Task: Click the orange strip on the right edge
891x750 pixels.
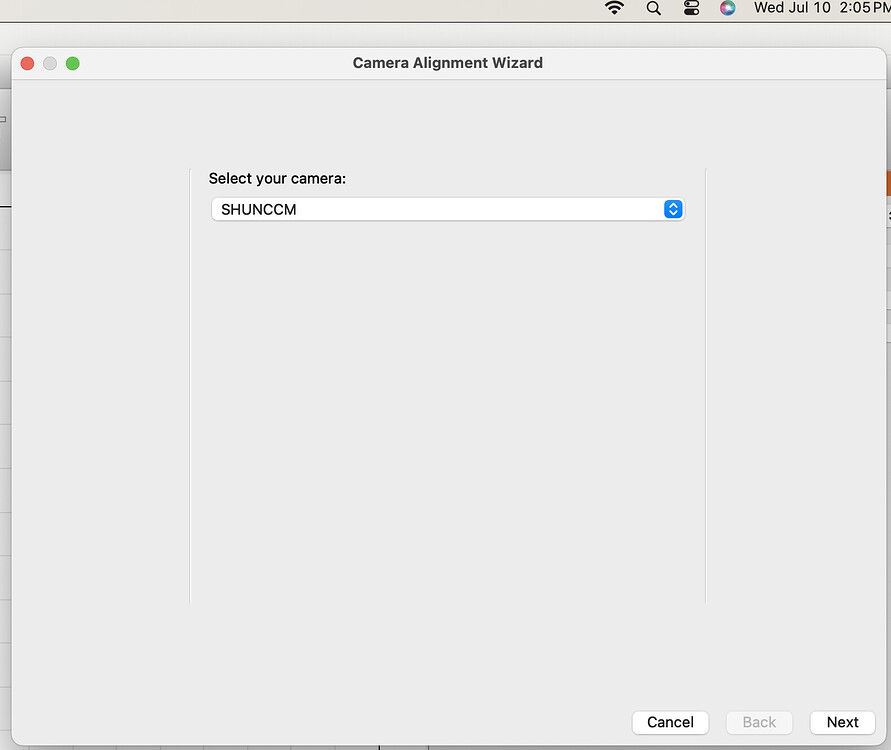Action: click(x=887, y=183)
